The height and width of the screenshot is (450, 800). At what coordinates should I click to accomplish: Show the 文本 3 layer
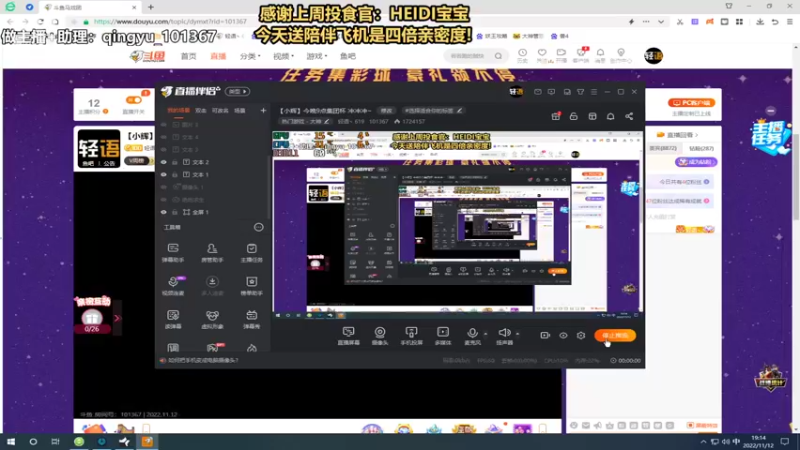coord(164,149)
